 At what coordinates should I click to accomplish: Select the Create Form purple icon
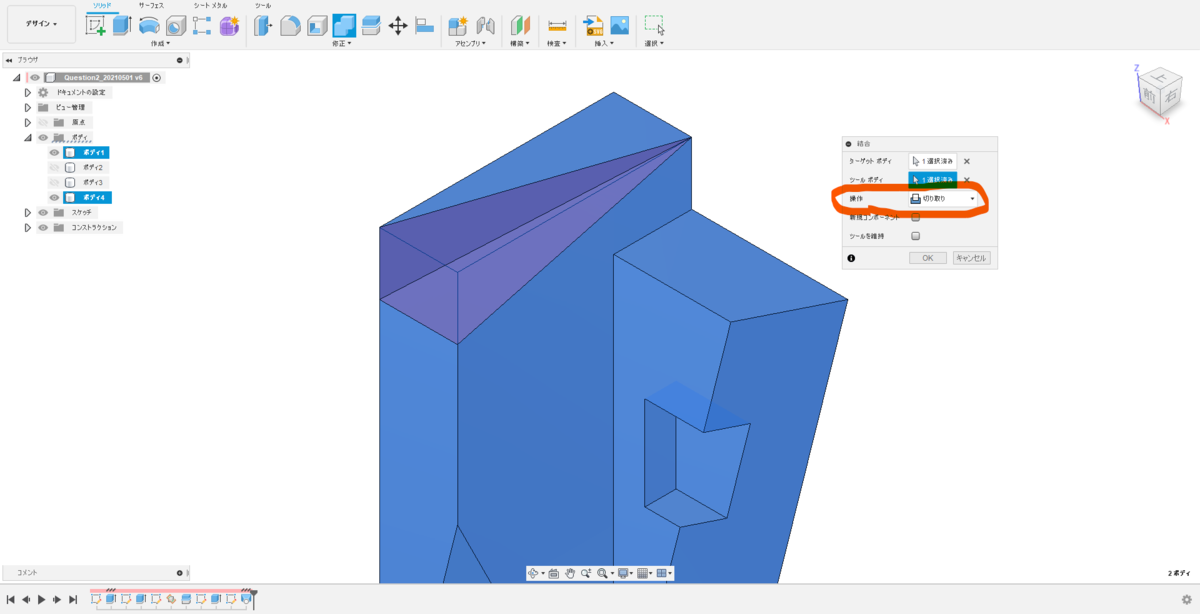point(229,26)
